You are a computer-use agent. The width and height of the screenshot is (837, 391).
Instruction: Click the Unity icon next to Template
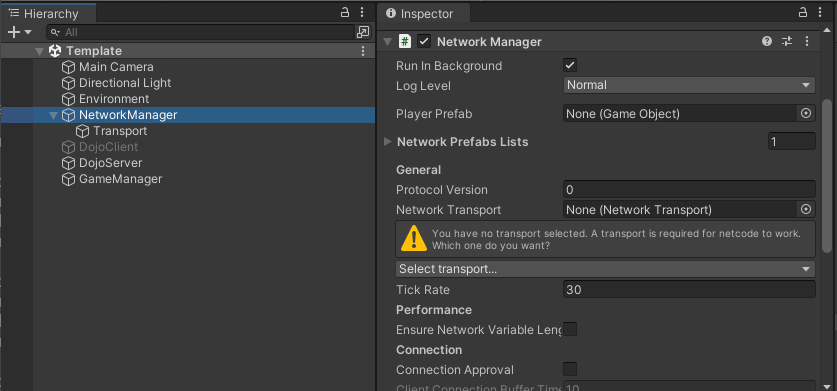pos(54,51)
